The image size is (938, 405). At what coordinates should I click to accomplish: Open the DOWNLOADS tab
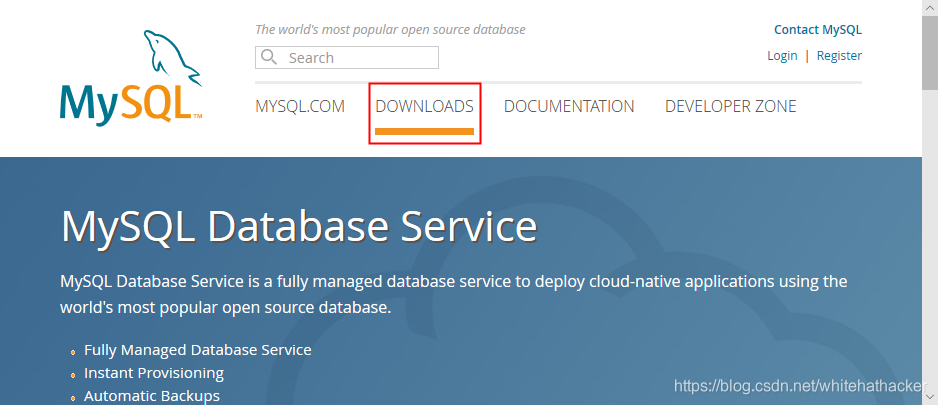[x=424, y=106]
